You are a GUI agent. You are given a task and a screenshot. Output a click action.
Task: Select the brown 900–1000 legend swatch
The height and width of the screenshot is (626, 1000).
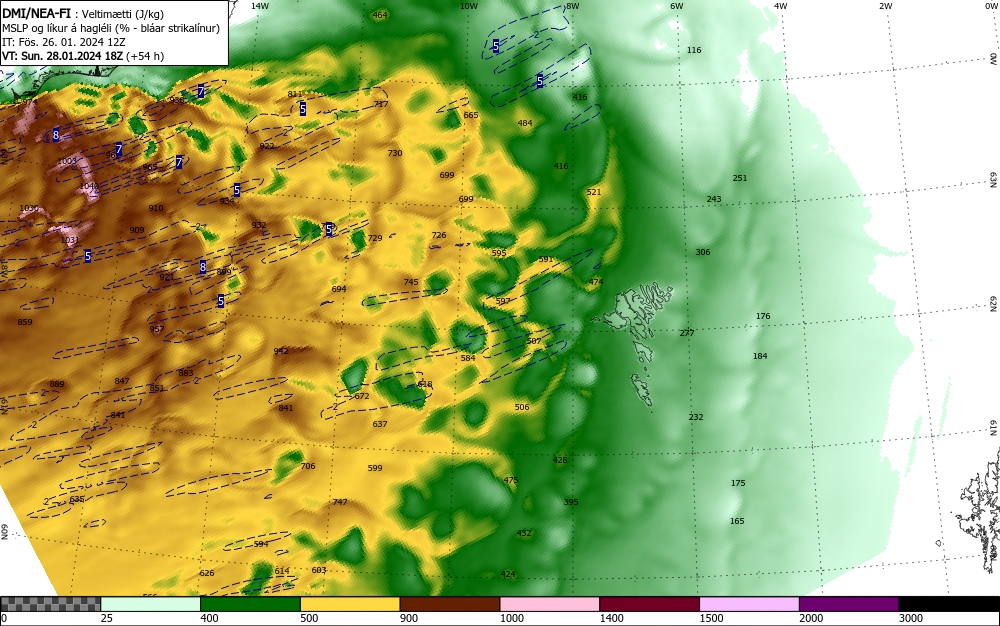[450, 604]
